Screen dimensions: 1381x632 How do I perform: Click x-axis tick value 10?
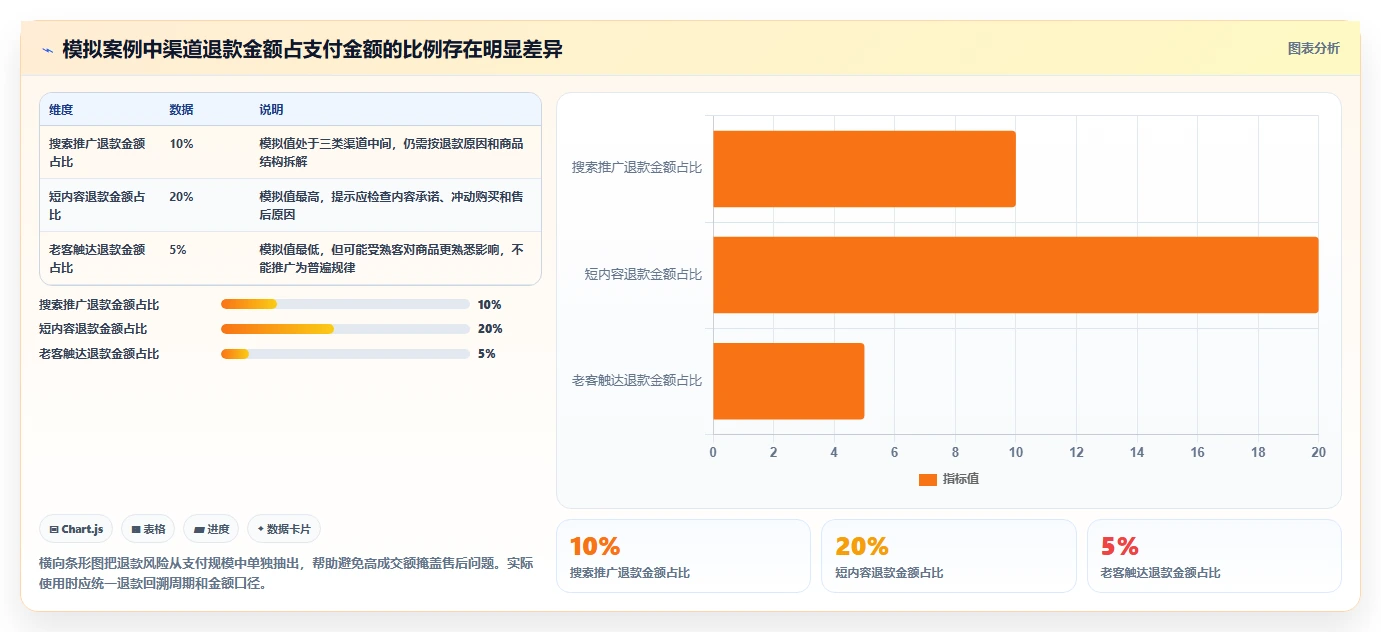pyautogui.click(x=1016, y=453)
